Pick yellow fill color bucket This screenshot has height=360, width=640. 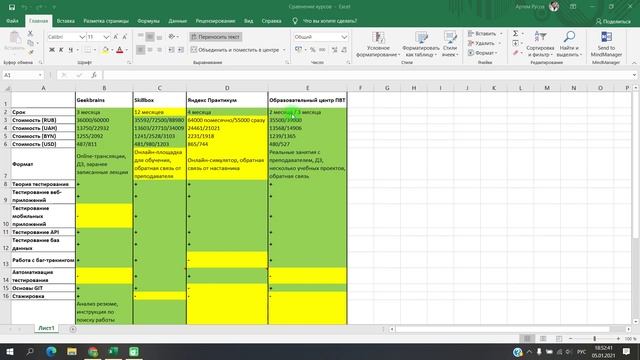point(105,50)
